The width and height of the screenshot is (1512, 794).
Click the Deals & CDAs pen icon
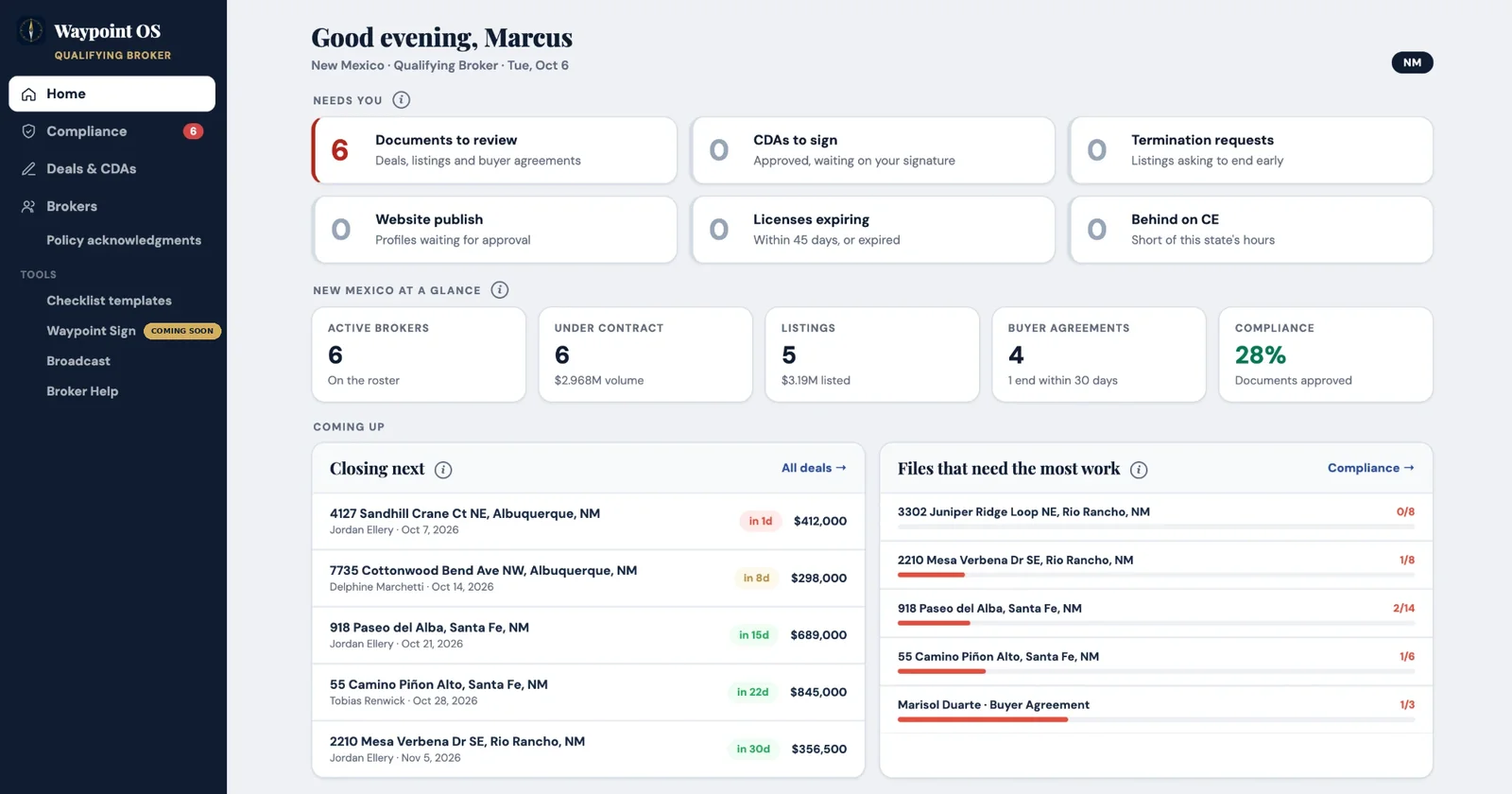[x=29, y=169]
